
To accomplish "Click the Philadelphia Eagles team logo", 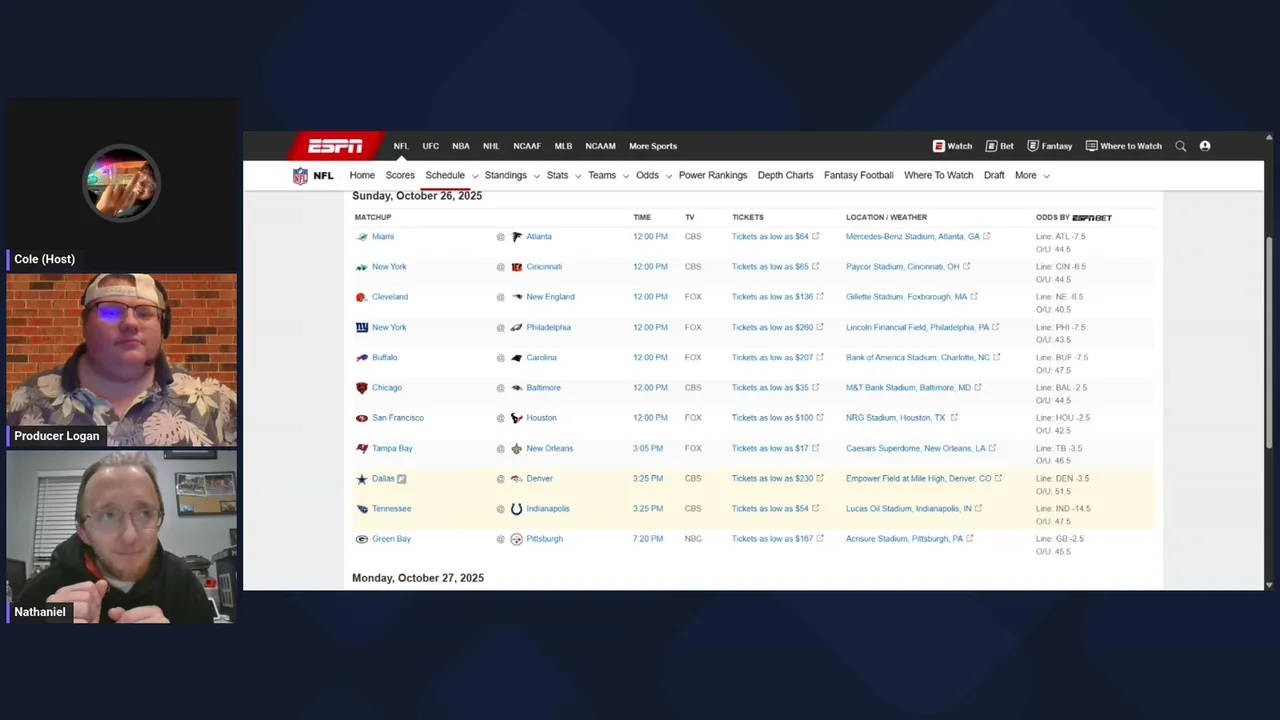I will pyautogui.click(x=517, y=327).
